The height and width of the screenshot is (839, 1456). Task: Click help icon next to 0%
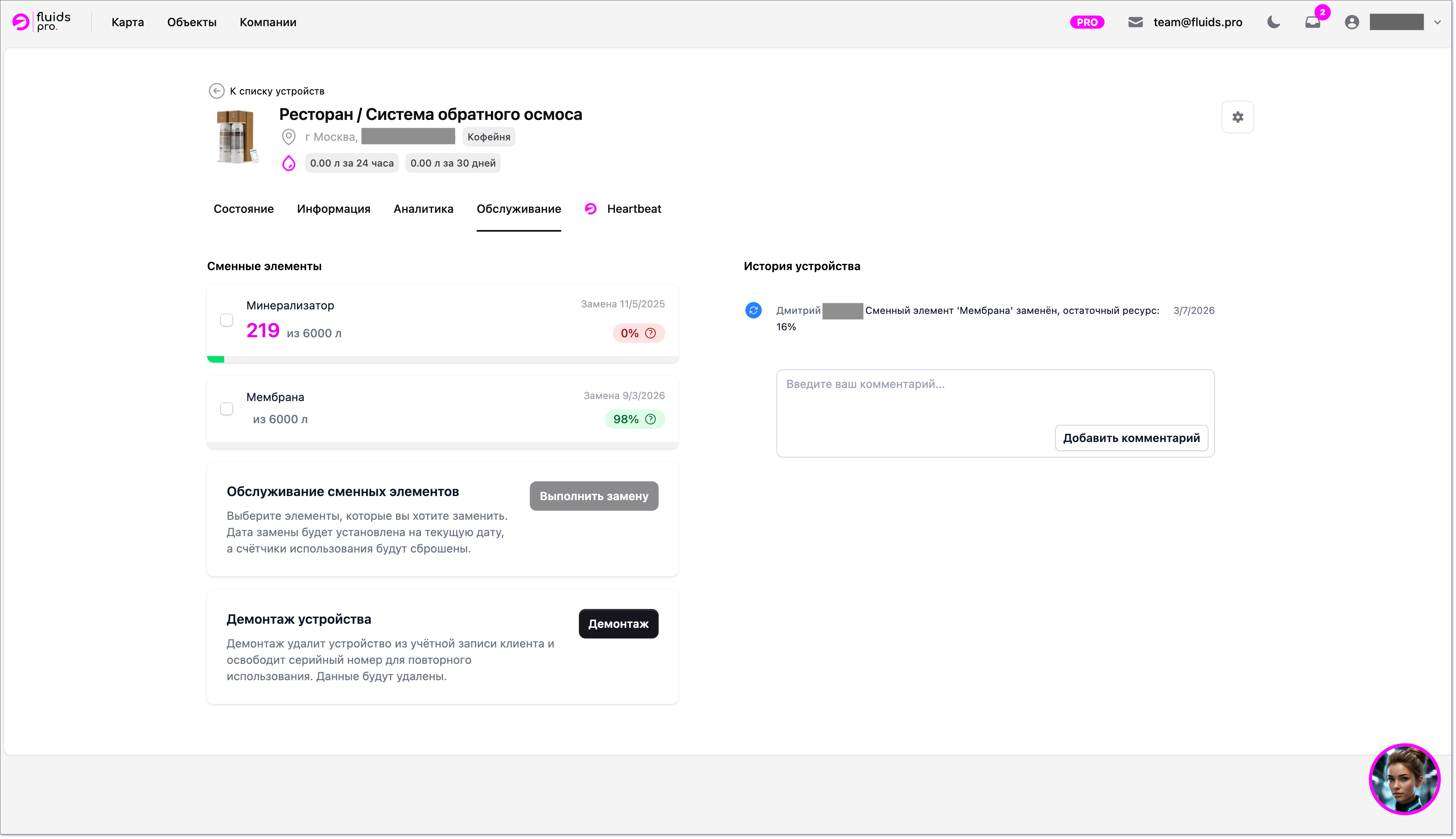pyautogui.click(x=650, y=333)
